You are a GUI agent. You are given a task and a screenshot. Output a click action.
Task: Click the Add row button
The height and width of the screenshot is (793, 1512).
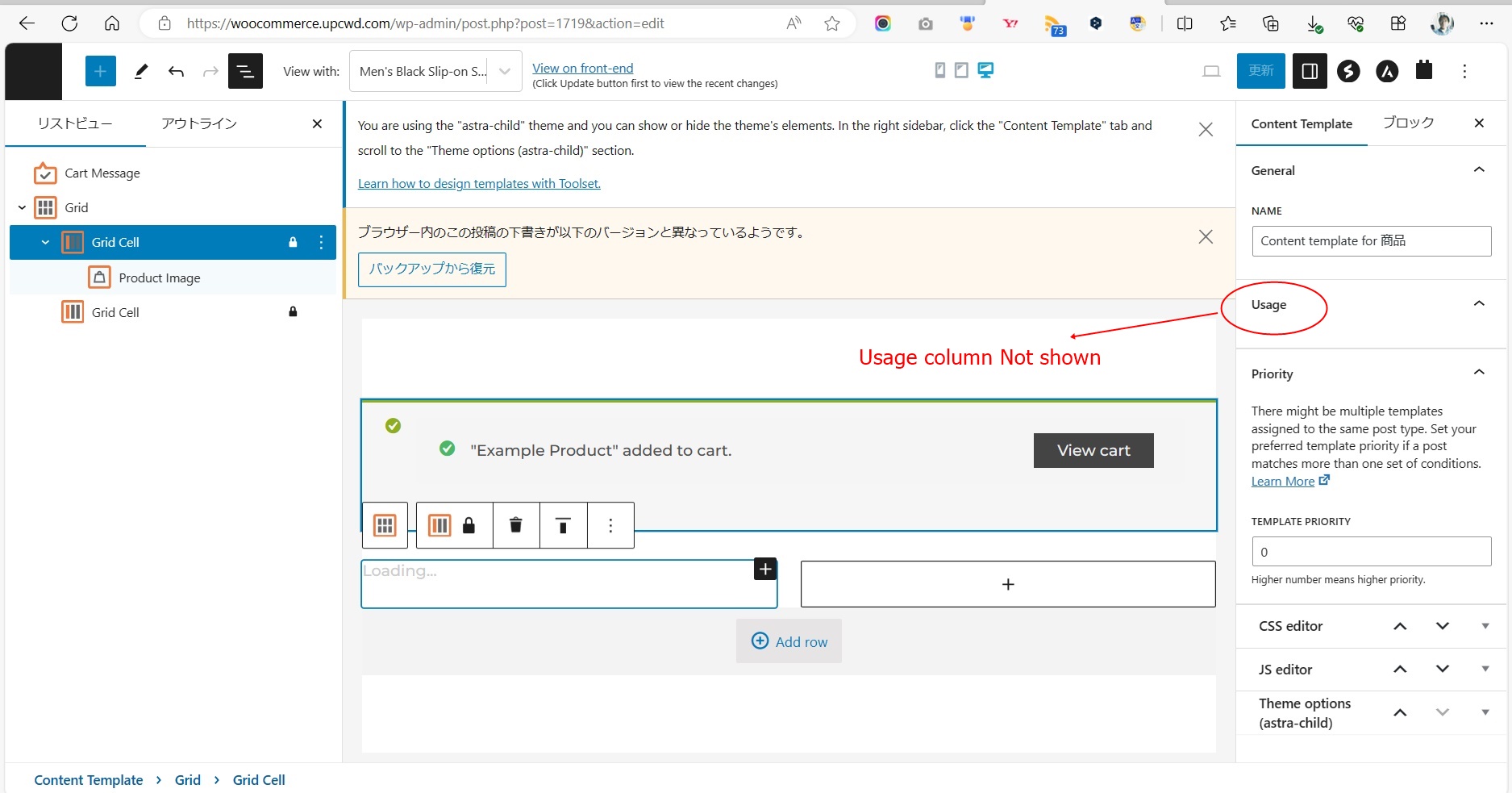pyautogui.click(x=789, y=641)
